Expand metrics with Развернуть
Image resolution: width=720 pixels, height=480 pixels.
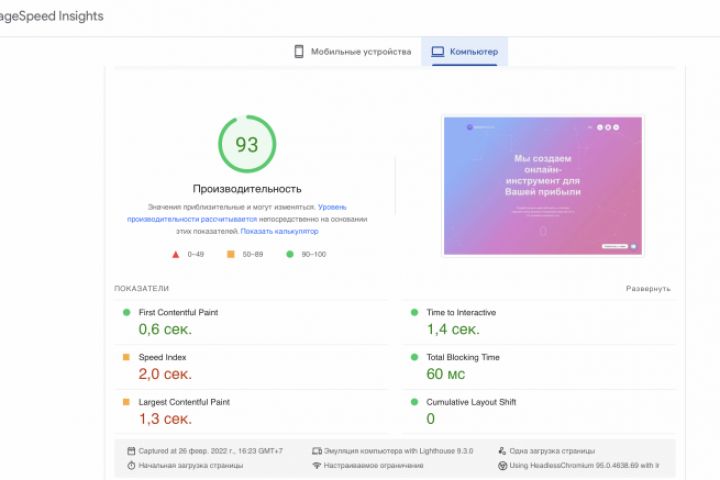(648, 289)
